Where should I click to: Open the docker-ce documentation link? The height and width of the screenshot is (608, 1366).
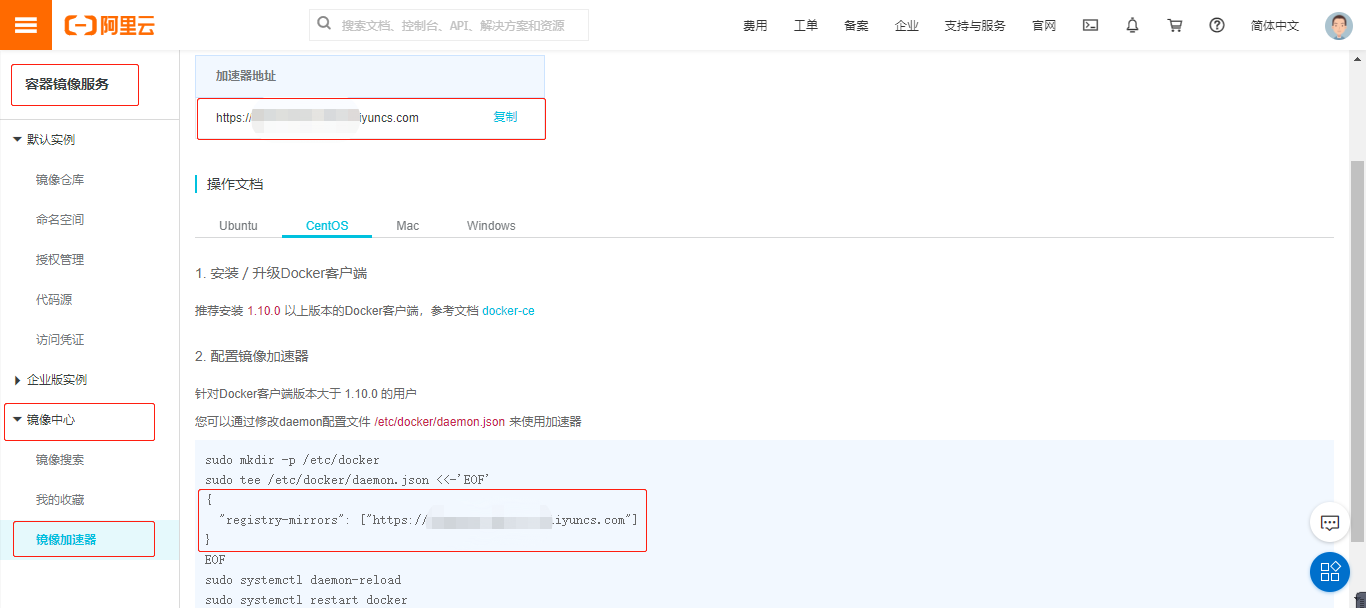click(508, 311)
